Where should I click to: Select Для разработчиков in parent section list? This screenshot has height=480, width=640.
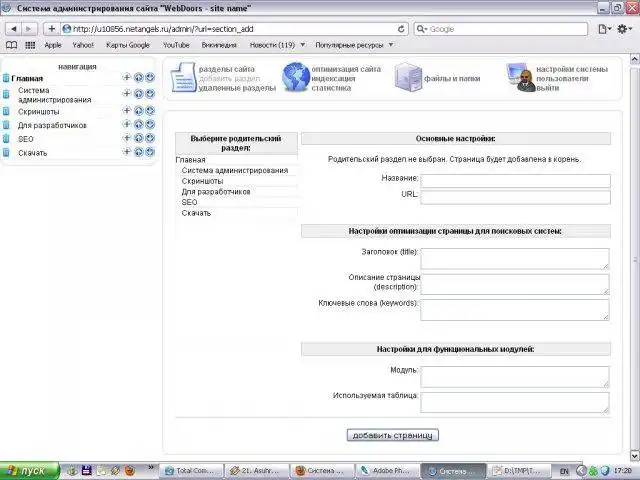click(x=216, y=191)
